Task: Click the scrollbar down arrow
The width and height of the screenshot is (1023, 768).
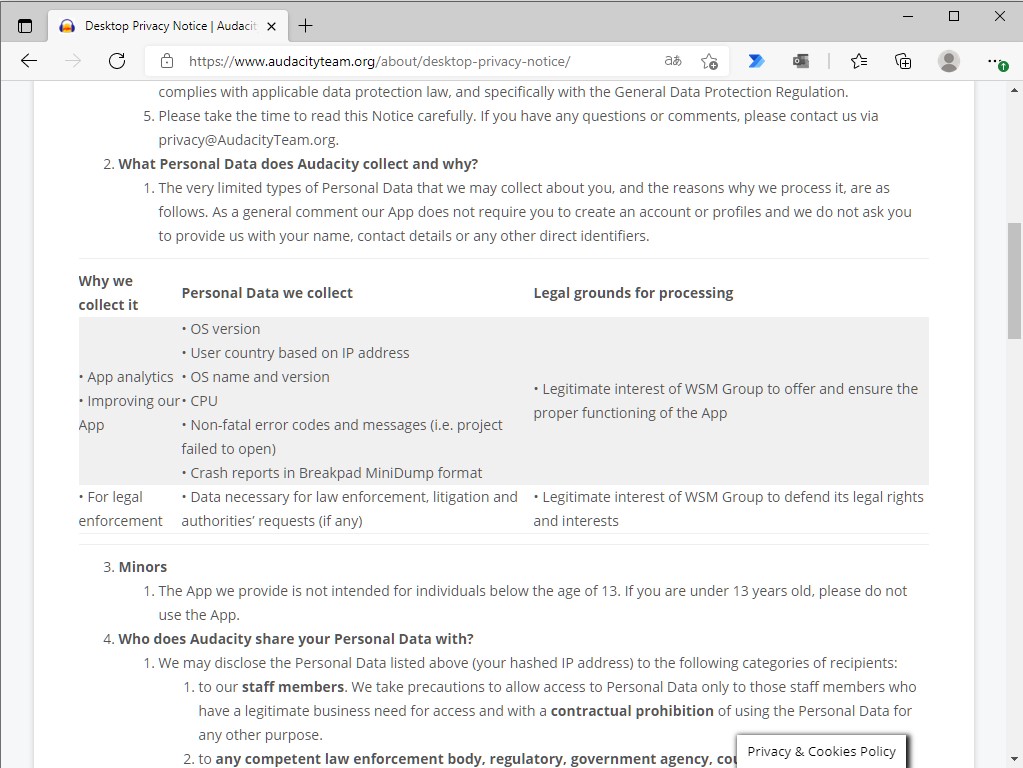Action: pyautogui.click(x=1014, y=760)
